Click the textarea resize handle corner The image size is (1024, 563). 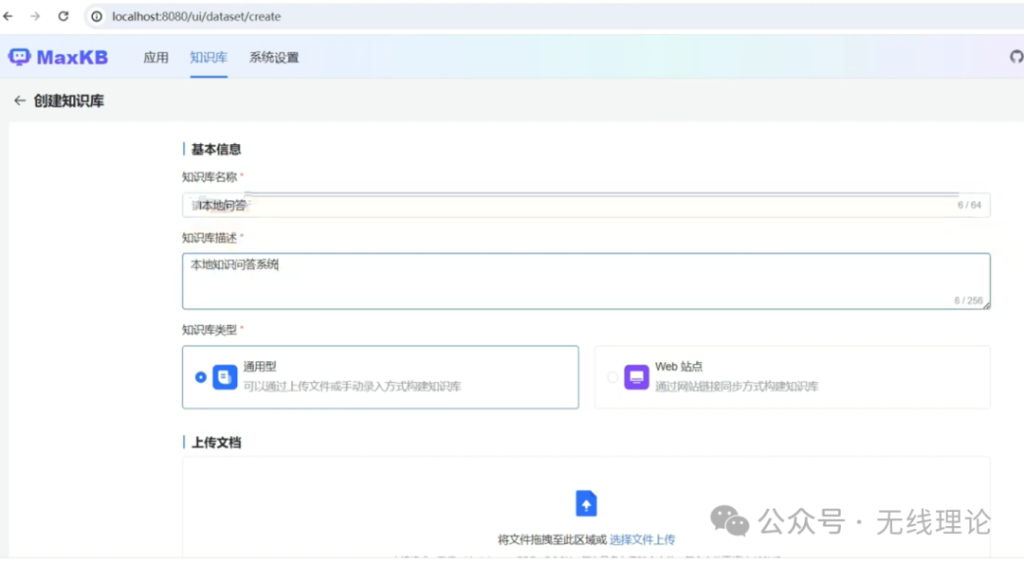[x=986, y=305]
